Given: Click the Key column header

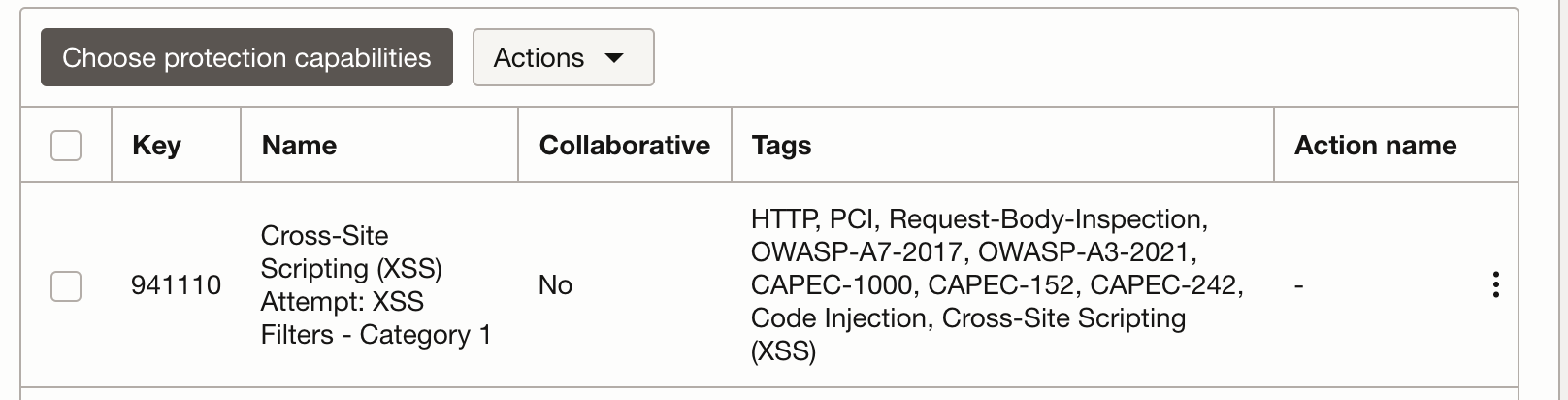Looking at the screenshot, I should click(x=156, y=146).
